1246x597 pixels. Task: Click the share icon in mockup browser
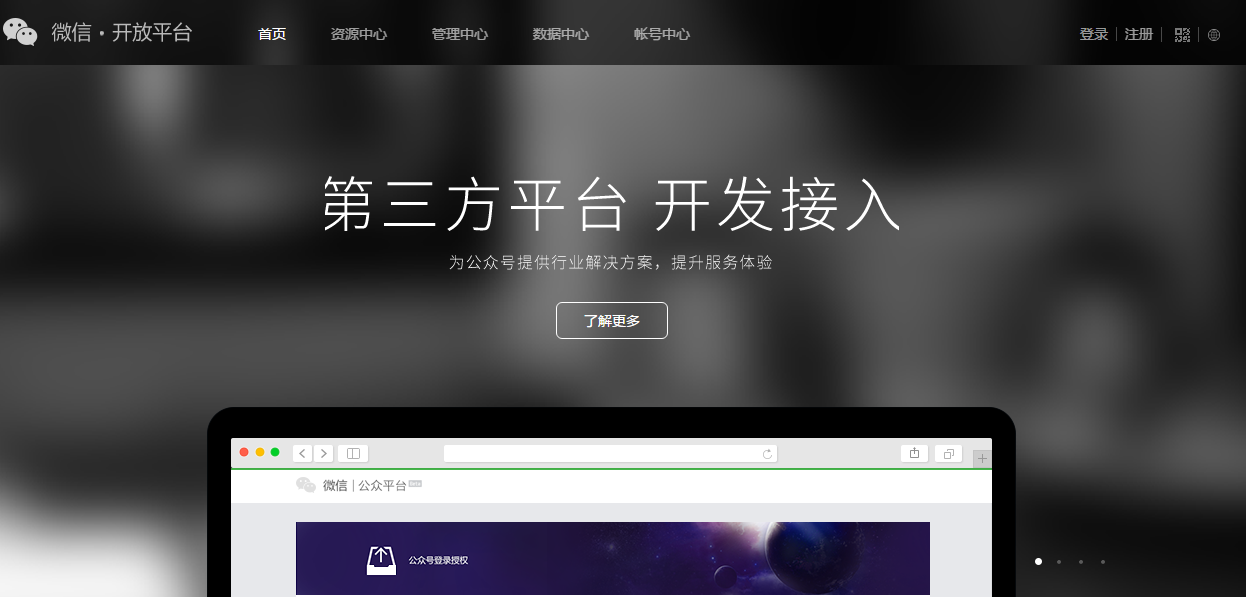tap(914, 454)
